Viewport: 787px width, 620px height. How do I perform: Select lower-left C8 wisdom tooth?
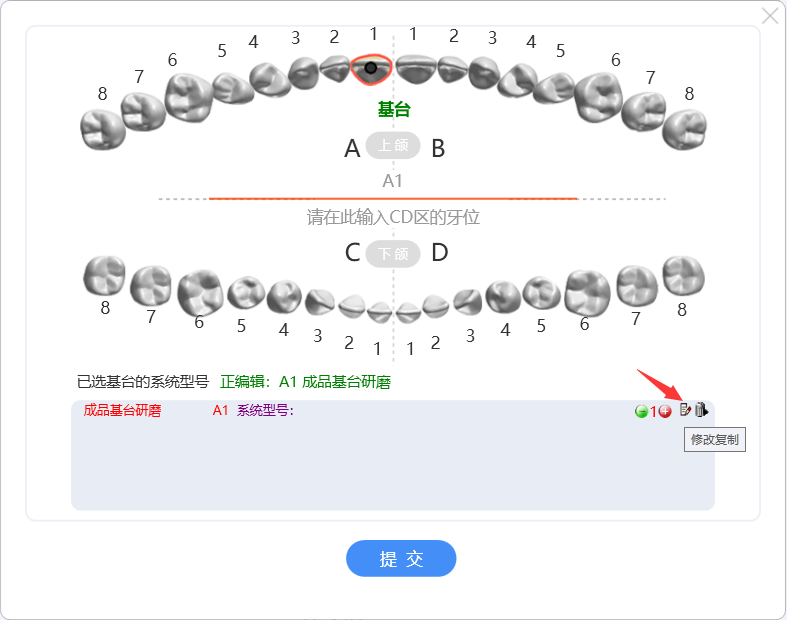point(104,276)
